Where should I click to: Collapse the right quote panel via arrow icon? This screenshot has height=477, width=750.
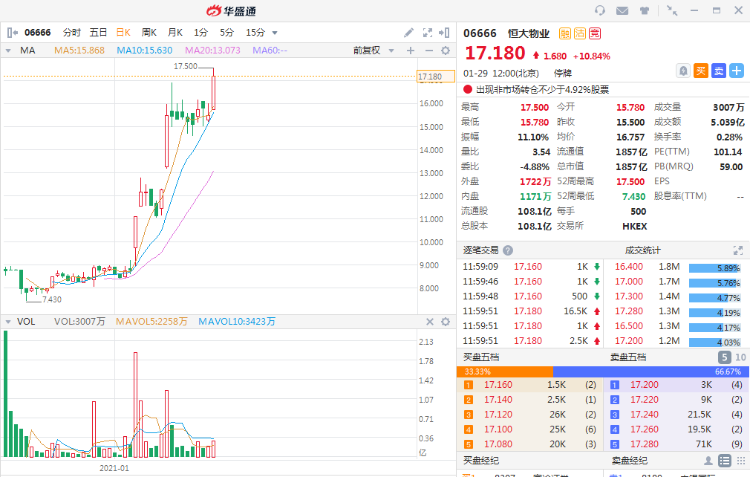(x=444, y=33)
